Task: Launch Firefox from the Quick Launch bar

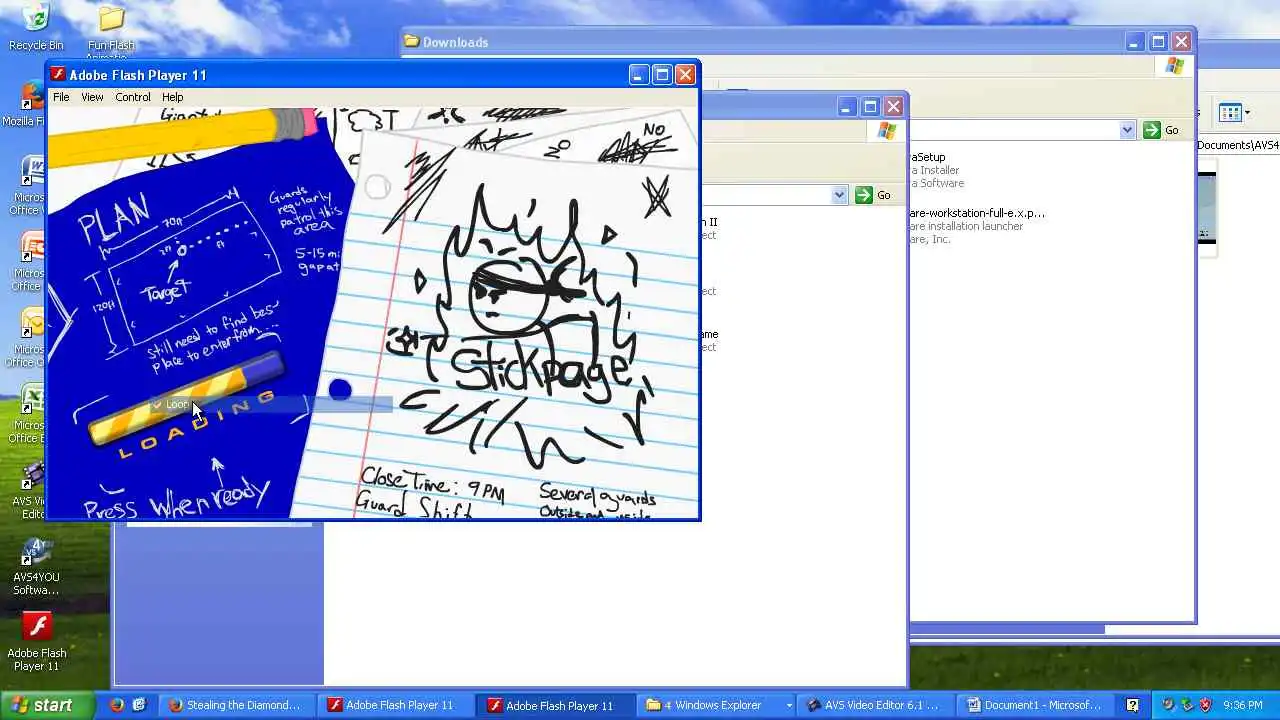Action: (x=116, y=705)
